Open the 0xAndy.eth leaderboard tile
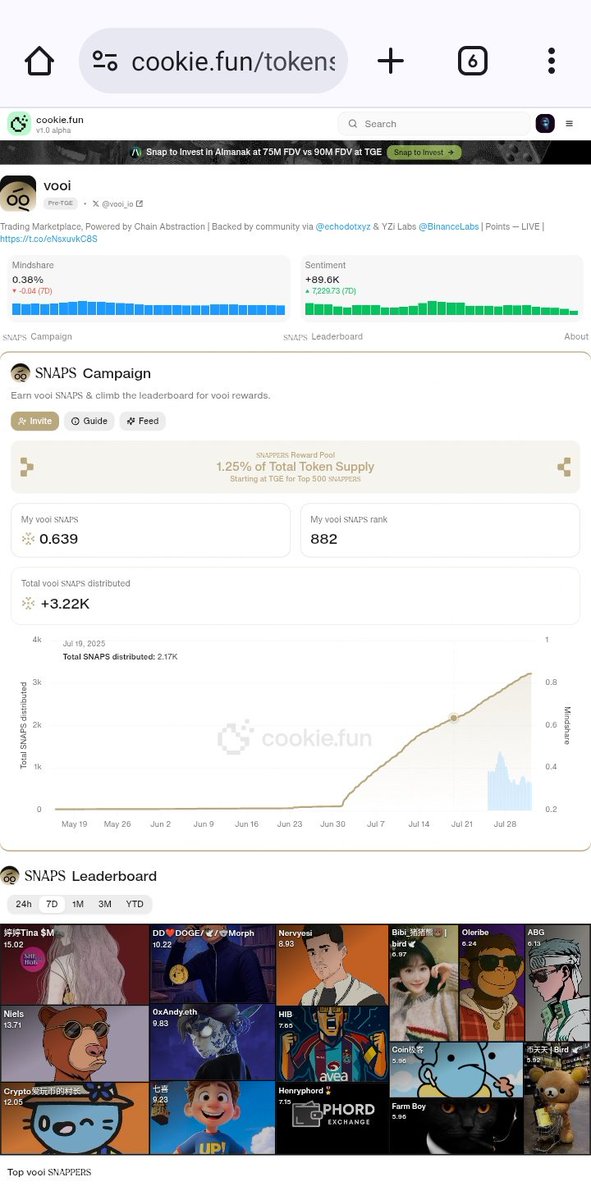This screenshot has height=1200, width=591. (212, 1043)
